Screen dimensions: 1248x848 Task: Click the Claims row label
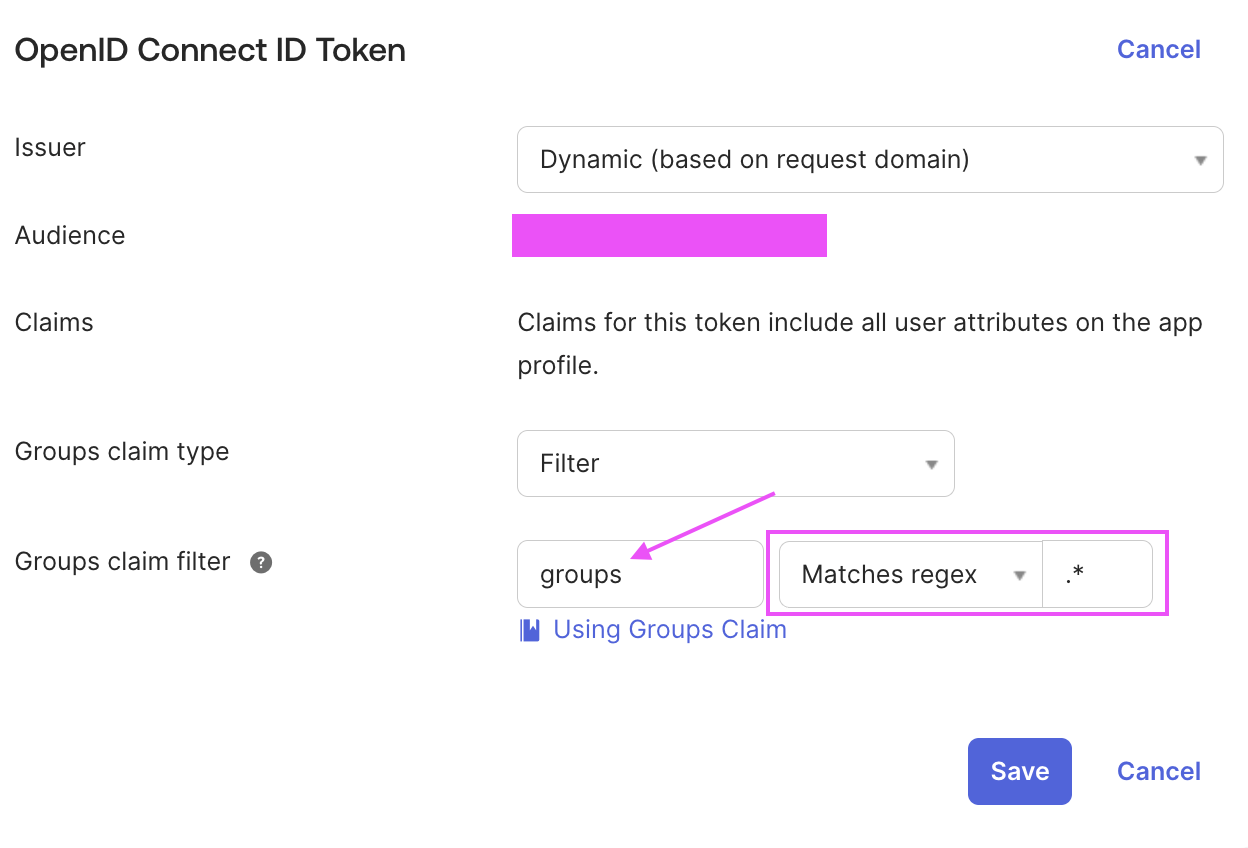point(54,323)
